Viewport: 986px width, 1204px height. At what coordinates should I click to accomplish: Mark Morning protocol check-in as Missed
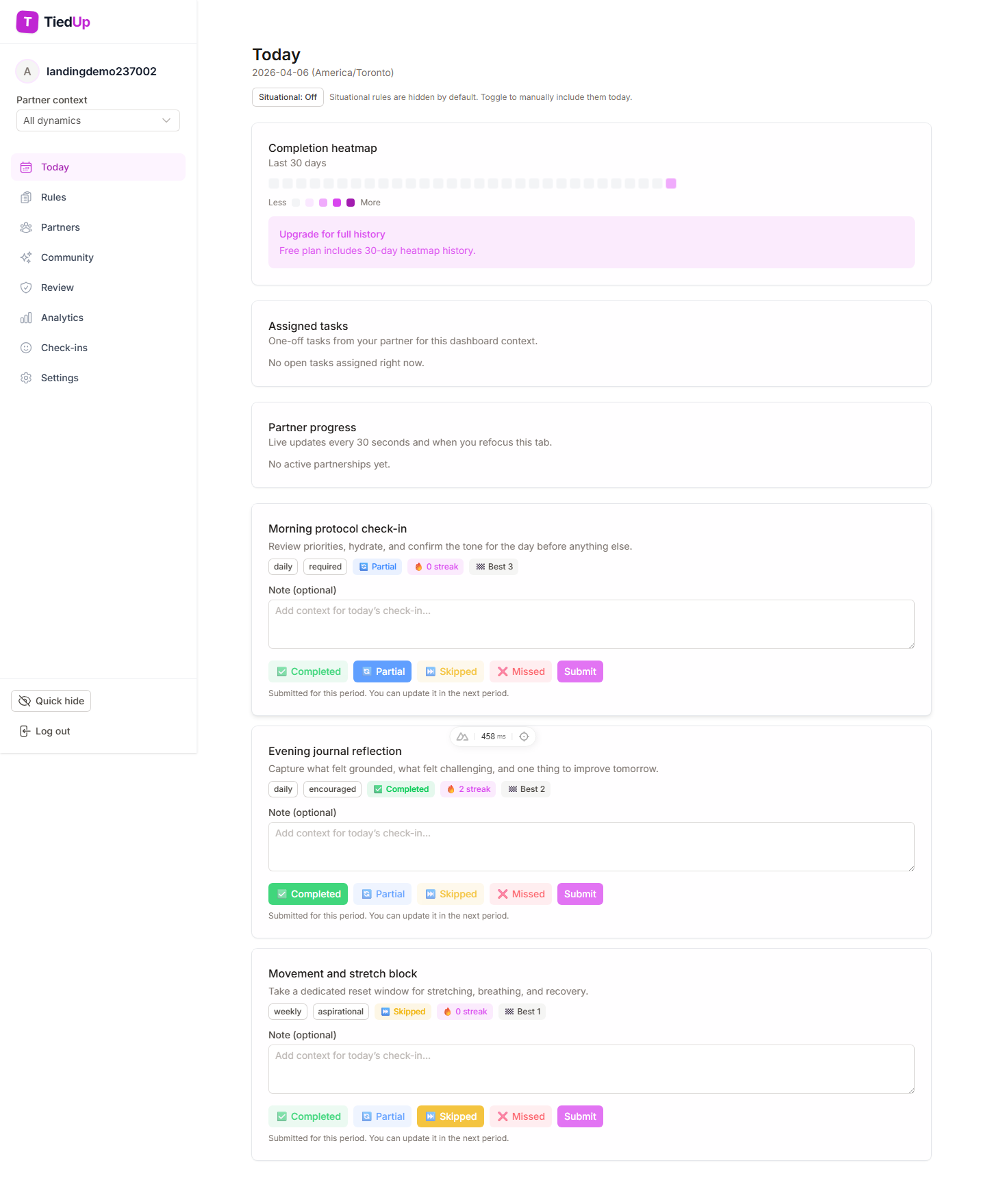point(520,671)
